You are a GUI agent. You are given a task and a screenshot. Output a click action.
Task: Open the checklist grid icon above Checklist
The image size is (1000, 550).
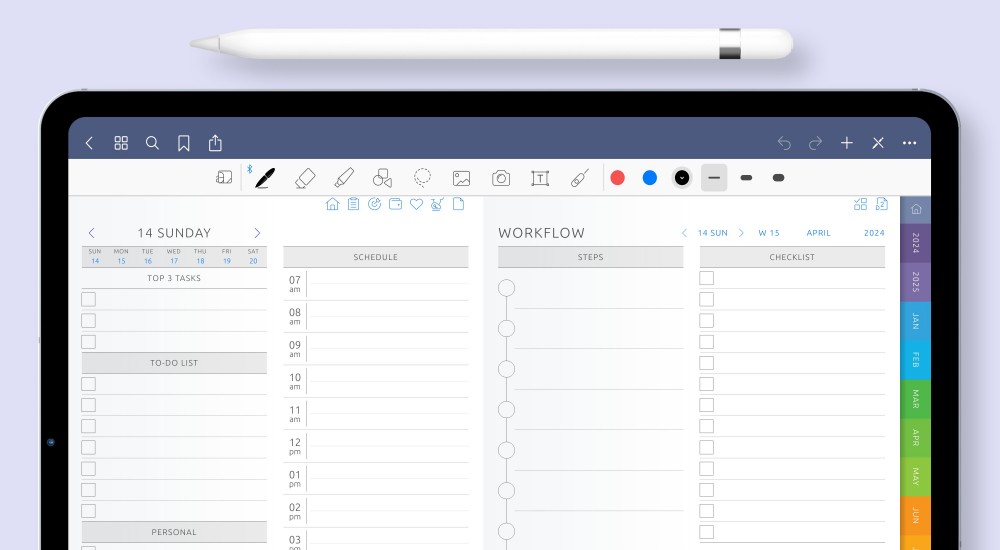(x=860, y=204)
